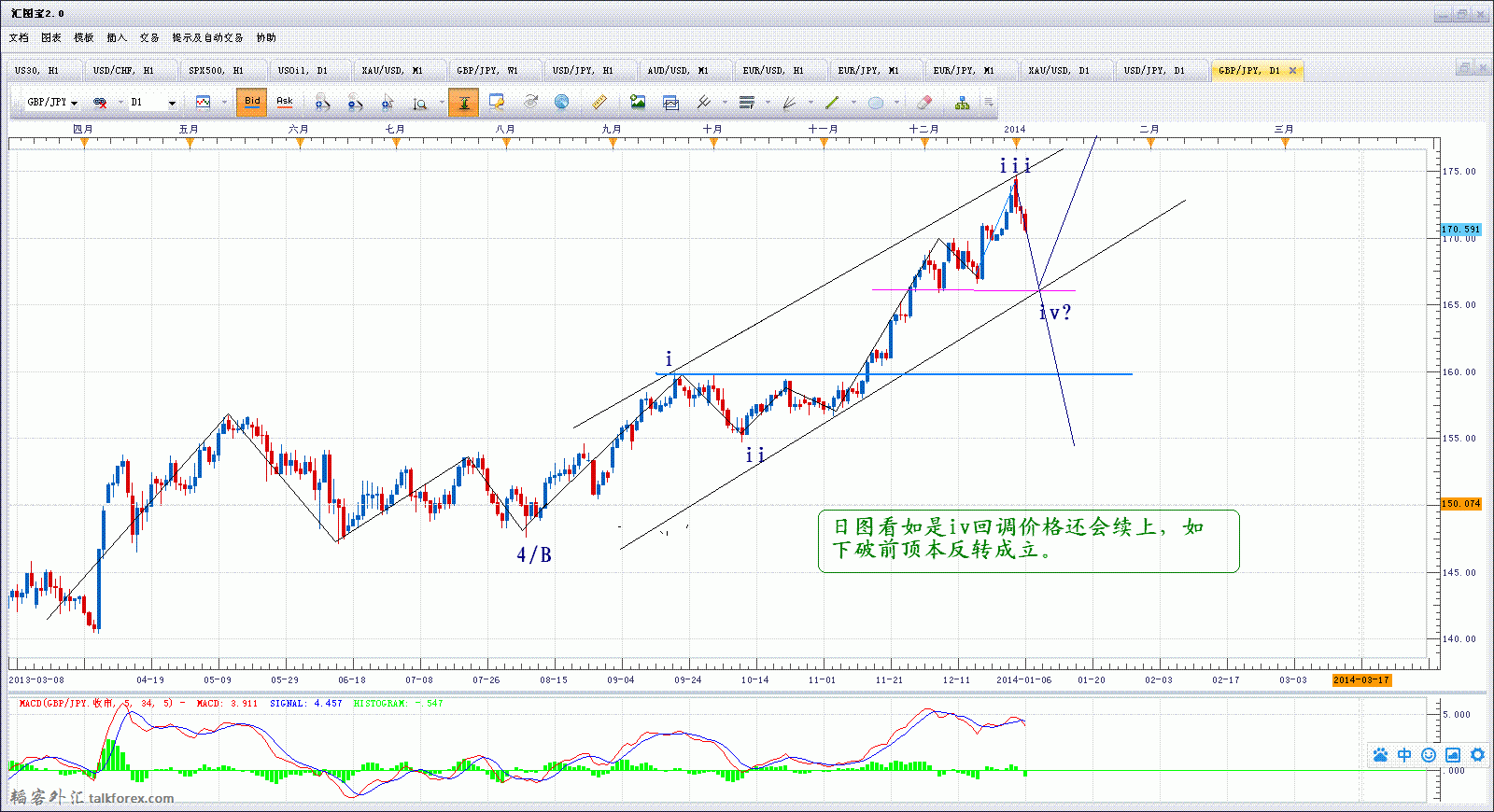Toggle the Ask price display
The width and height of the screenshot is (1494, 812).
click(285, 103)
